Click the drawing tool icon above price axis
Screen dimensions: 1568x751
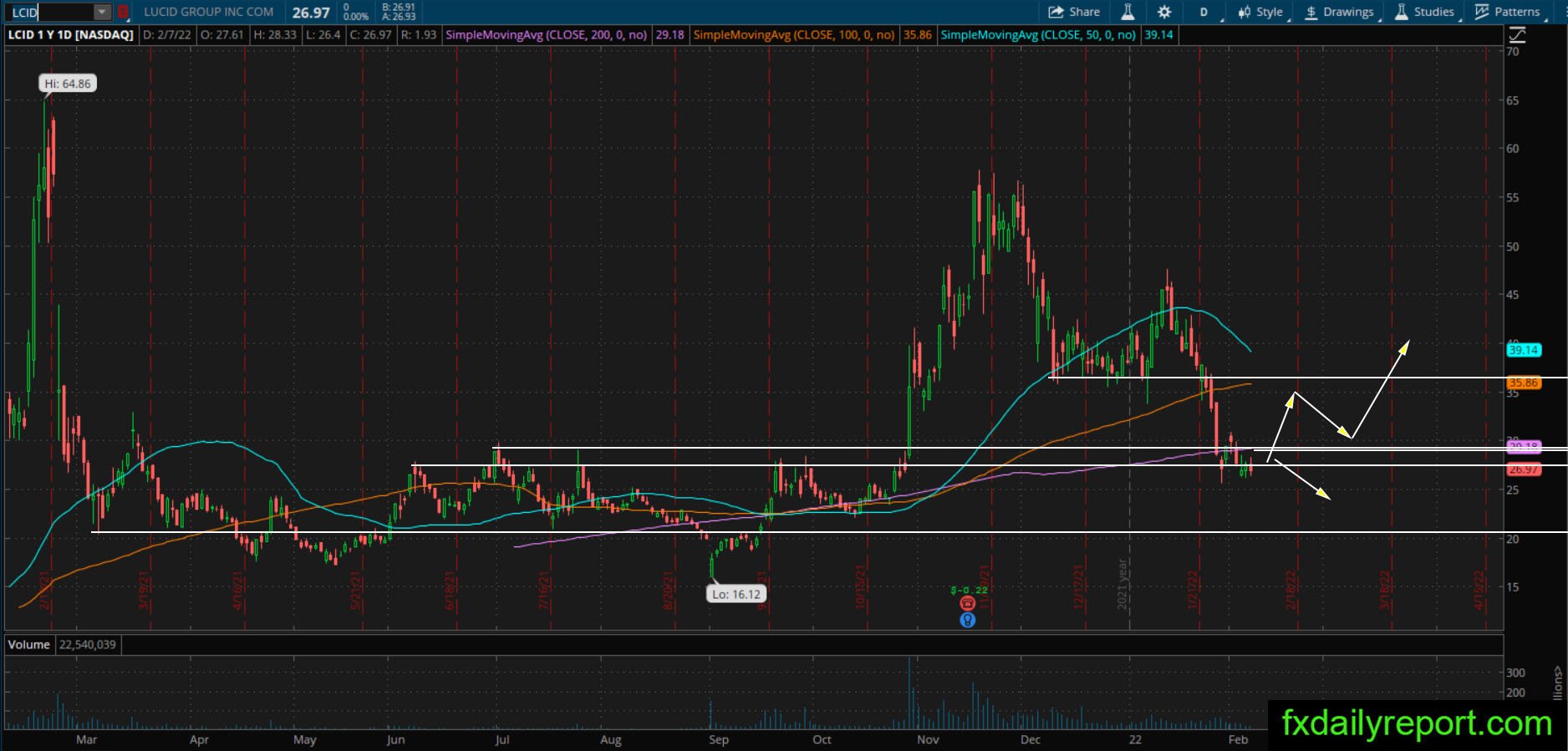click(x=1516, y=35)
